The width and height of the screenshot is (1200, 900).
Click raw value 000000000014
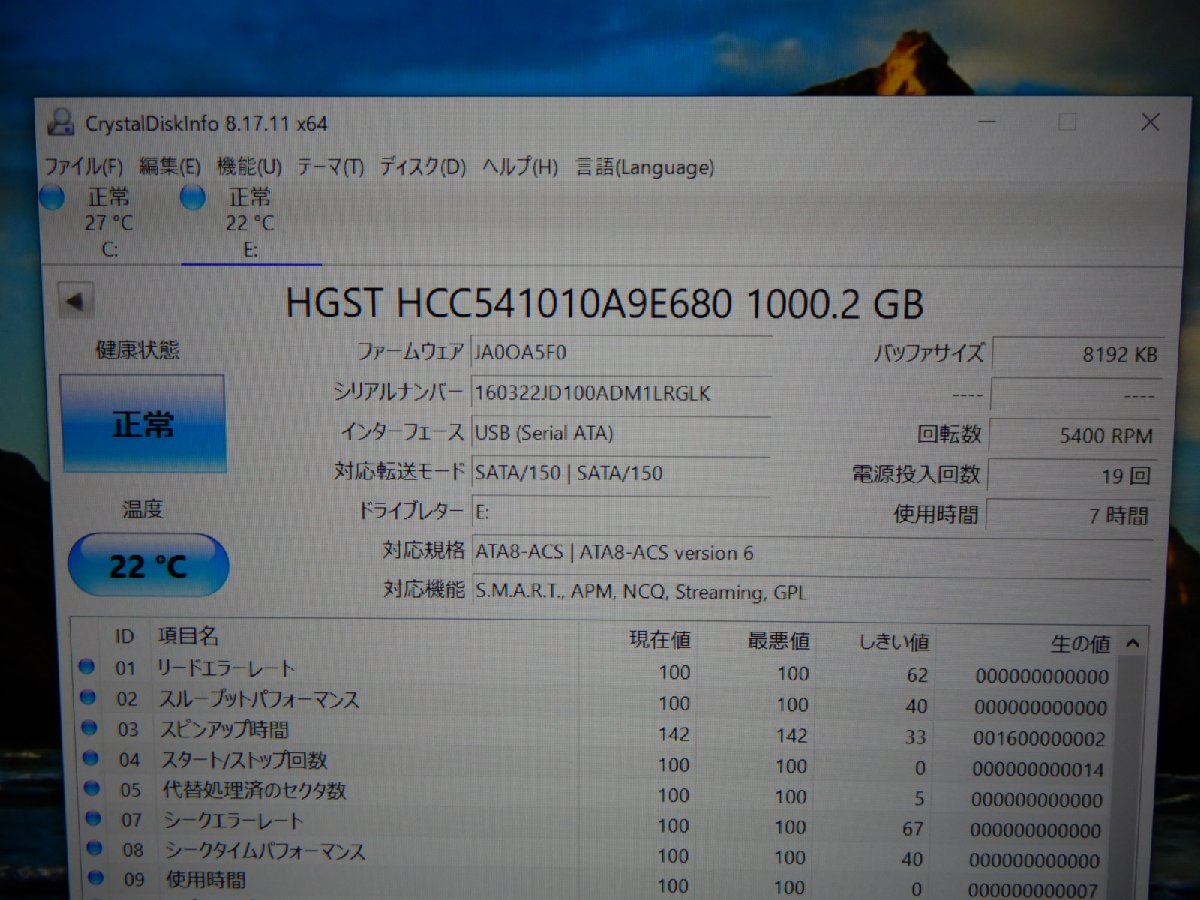(x=1039, y=770)
